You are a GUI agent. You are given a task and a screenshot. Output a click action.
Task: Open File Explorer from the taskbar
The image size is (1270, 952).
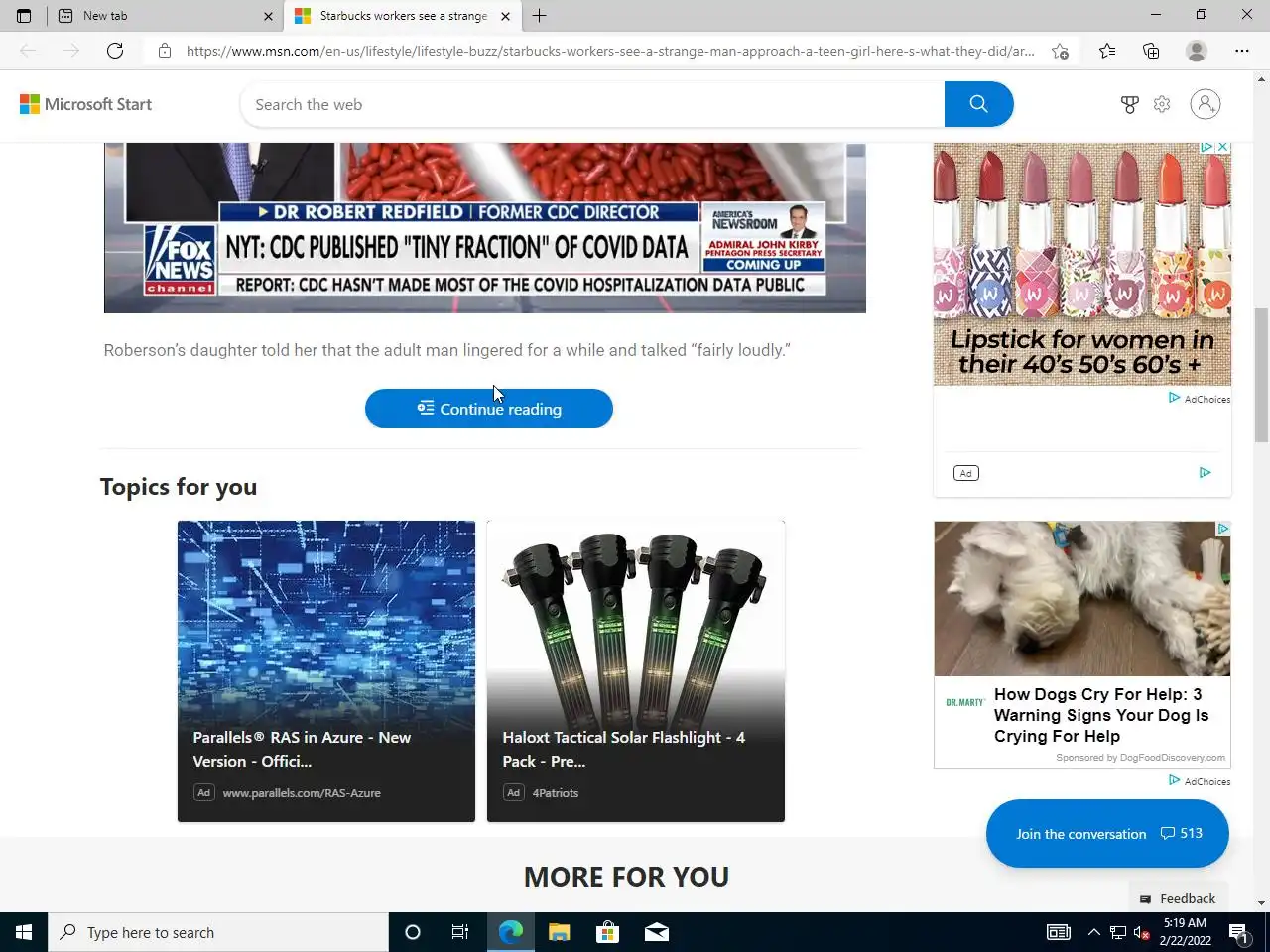coord(560,932)
